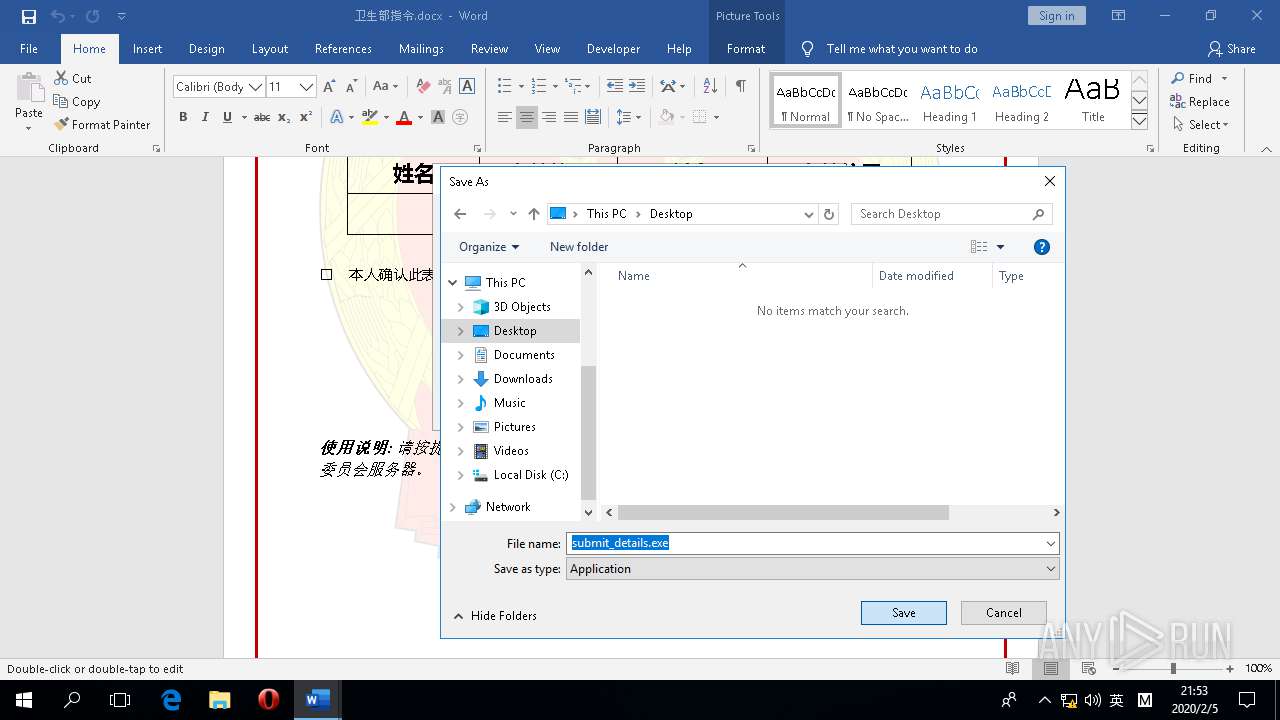The height and width of the screenshot is (720, 1280).
Task: Click the zoom slider in the status bar
Action: point(1173,668)
